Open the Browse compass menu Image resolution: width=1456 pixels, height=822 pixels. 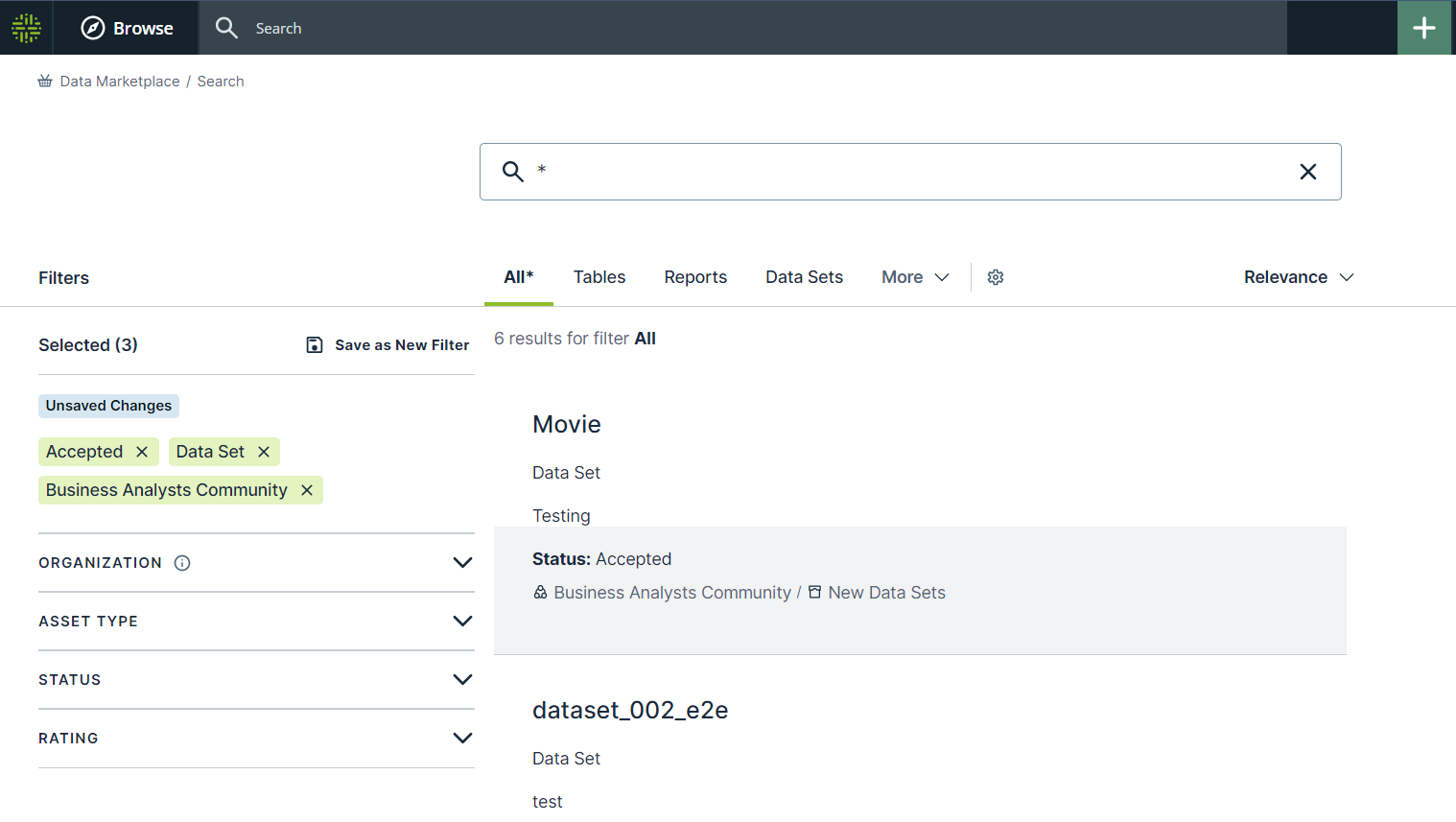tap(127, 28)
